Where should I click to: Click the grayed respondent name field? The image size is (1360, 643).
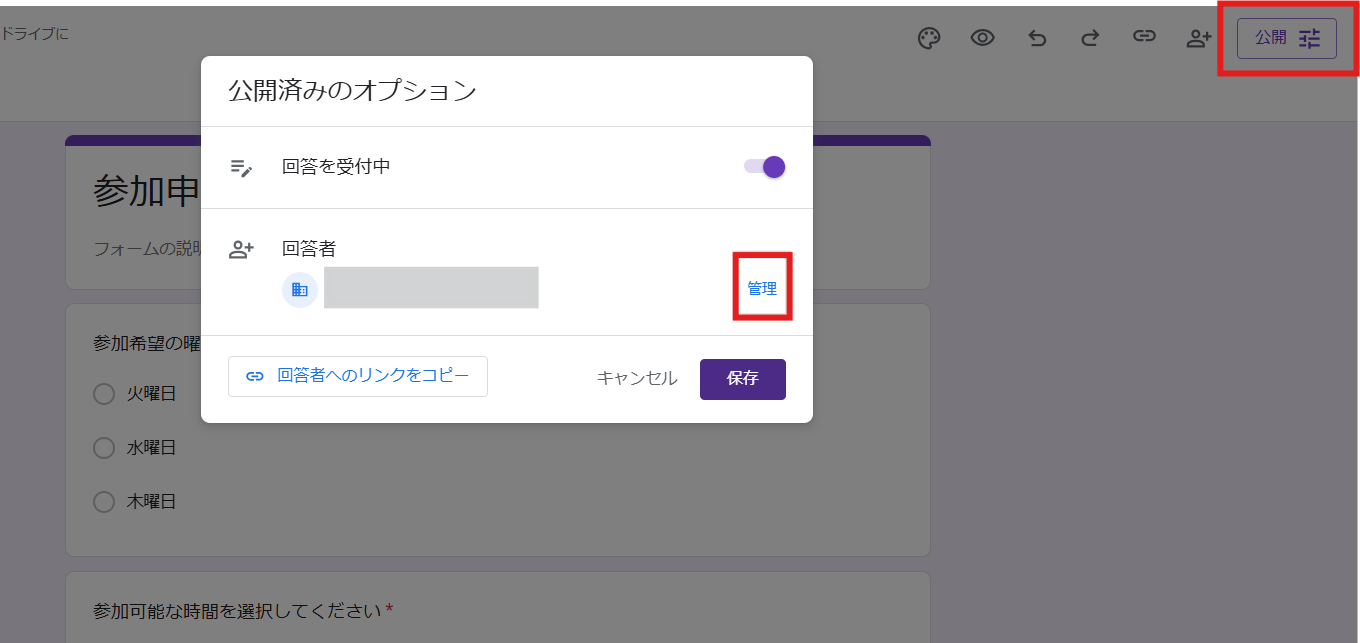pyautogui.click(x=431, y=288)
